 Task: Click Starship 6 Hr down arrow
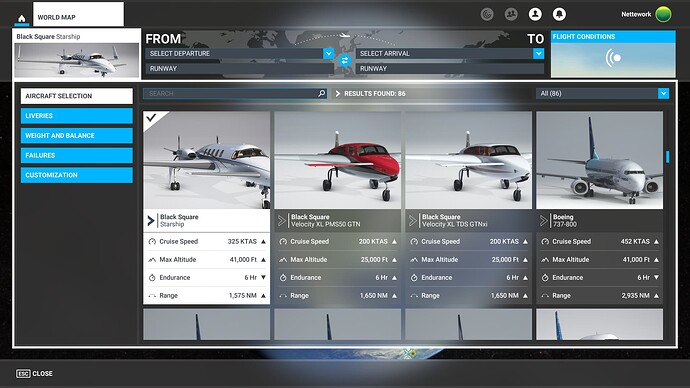click(x=263, y=277)
